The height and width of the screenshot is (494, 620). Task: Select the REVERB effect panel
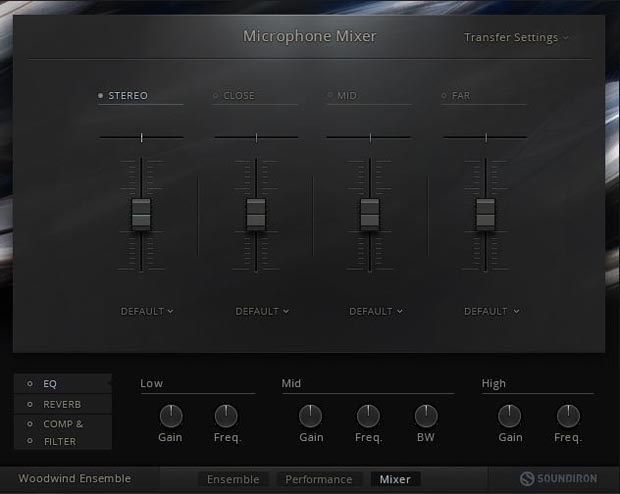coord(63,404)
